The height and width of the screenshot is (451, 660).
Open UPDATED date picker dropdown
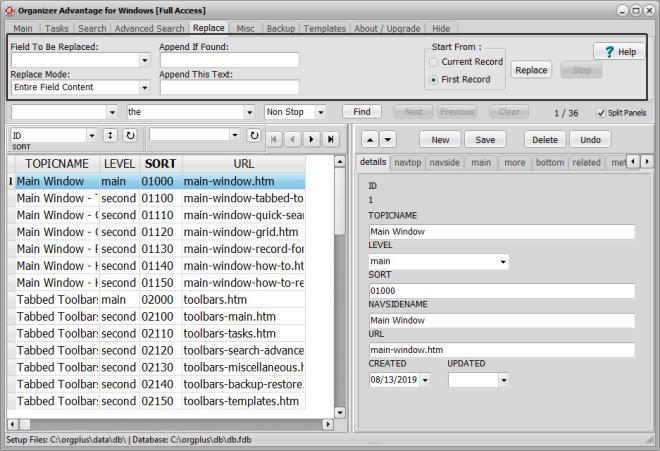(x=504, y=380)
